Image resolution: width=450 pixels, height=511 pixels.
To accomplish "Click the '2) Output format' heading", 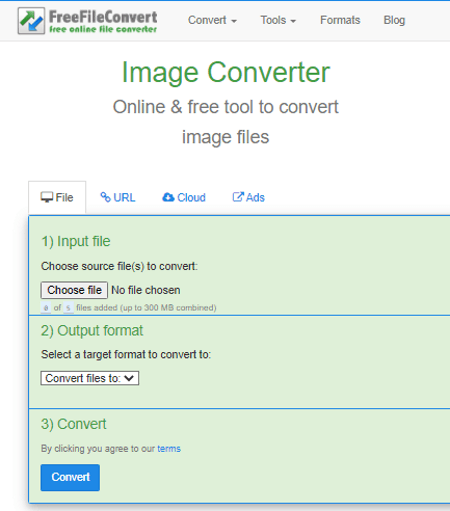I will tap(92, 331).
